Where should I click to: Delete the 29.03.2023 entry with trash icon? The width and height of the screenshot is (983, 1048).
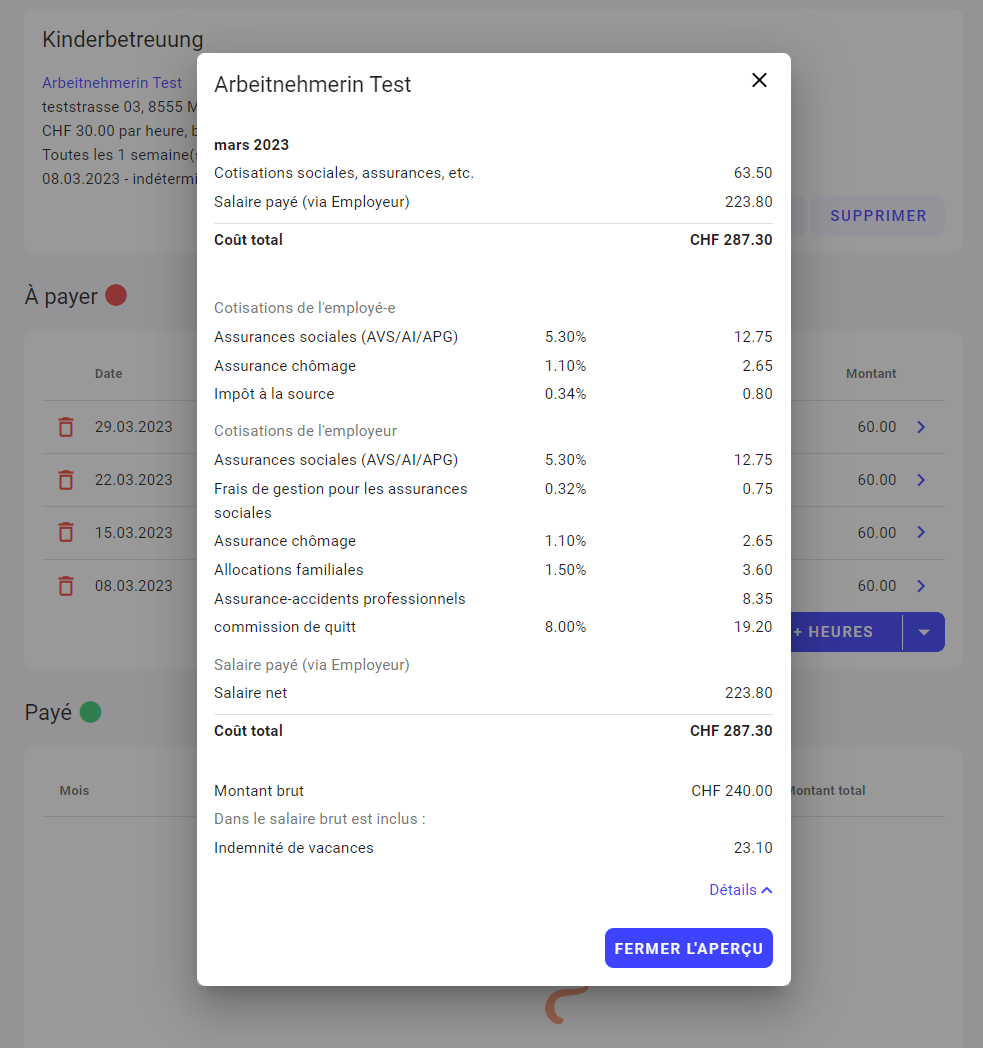[66, 427]
